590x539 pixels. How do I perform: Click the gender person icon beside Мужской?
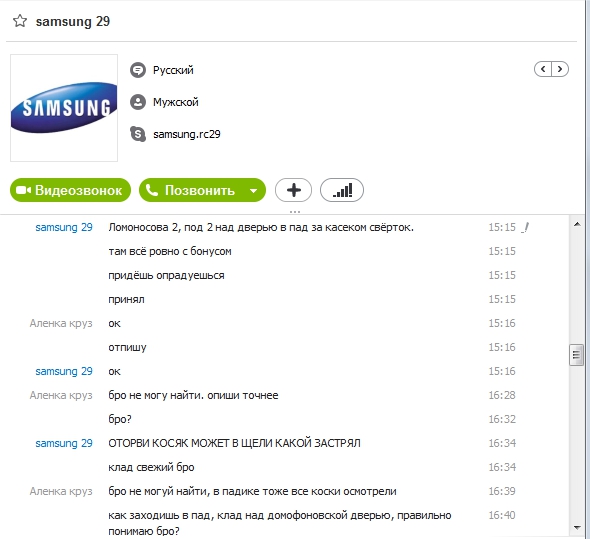[x=138, y=102]
